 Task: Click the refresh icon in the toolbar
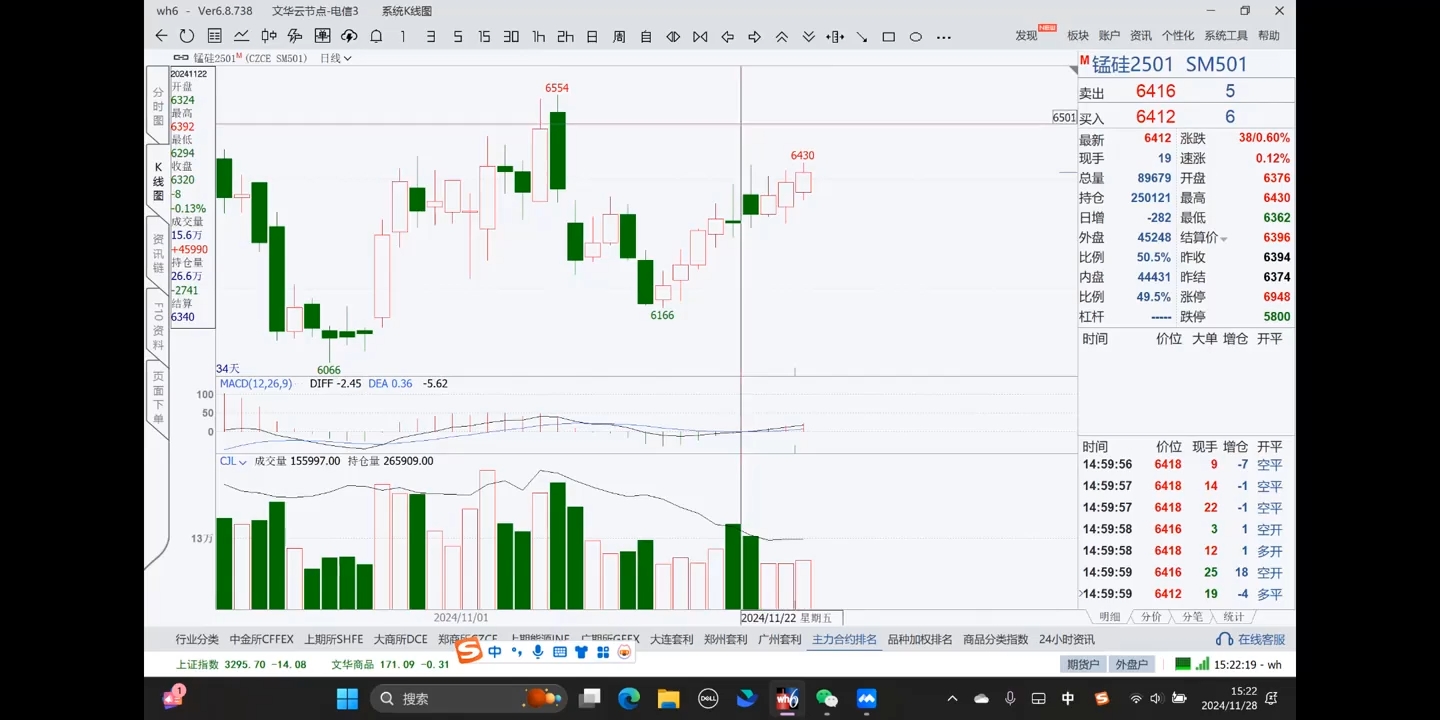pos(187,36)
